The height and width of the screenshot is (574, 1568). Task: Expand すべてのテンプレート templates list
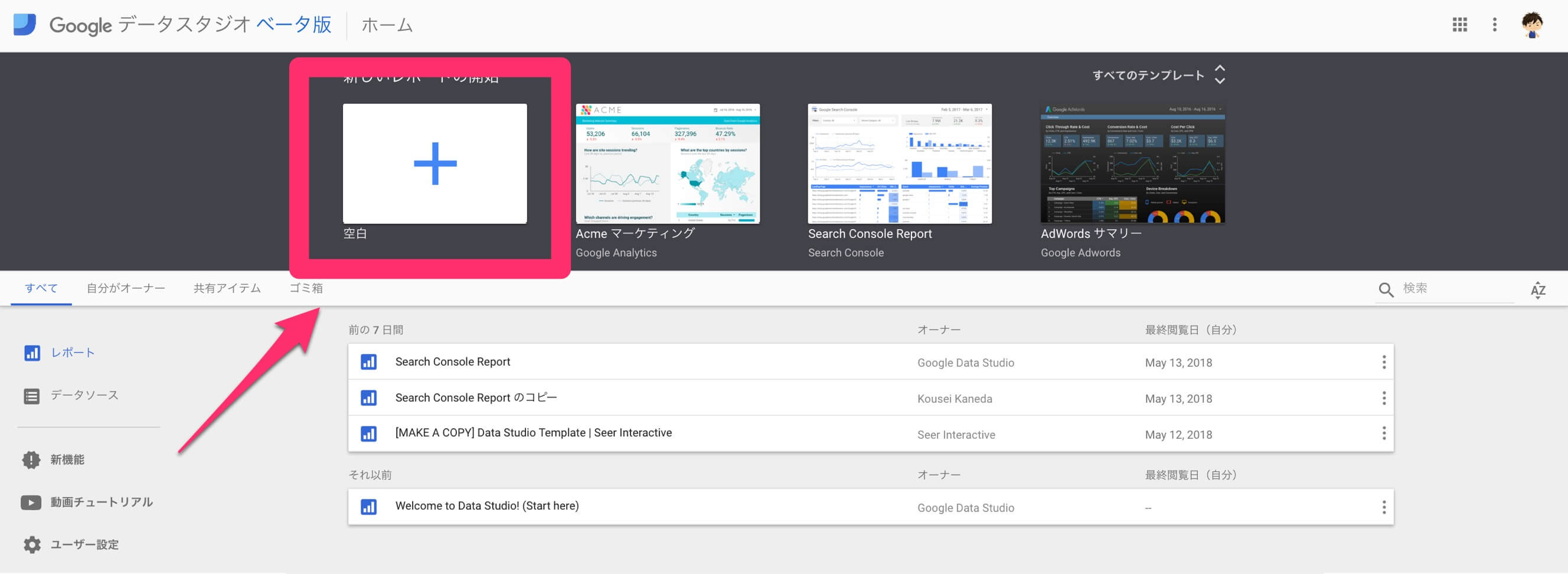(1159, 75)
